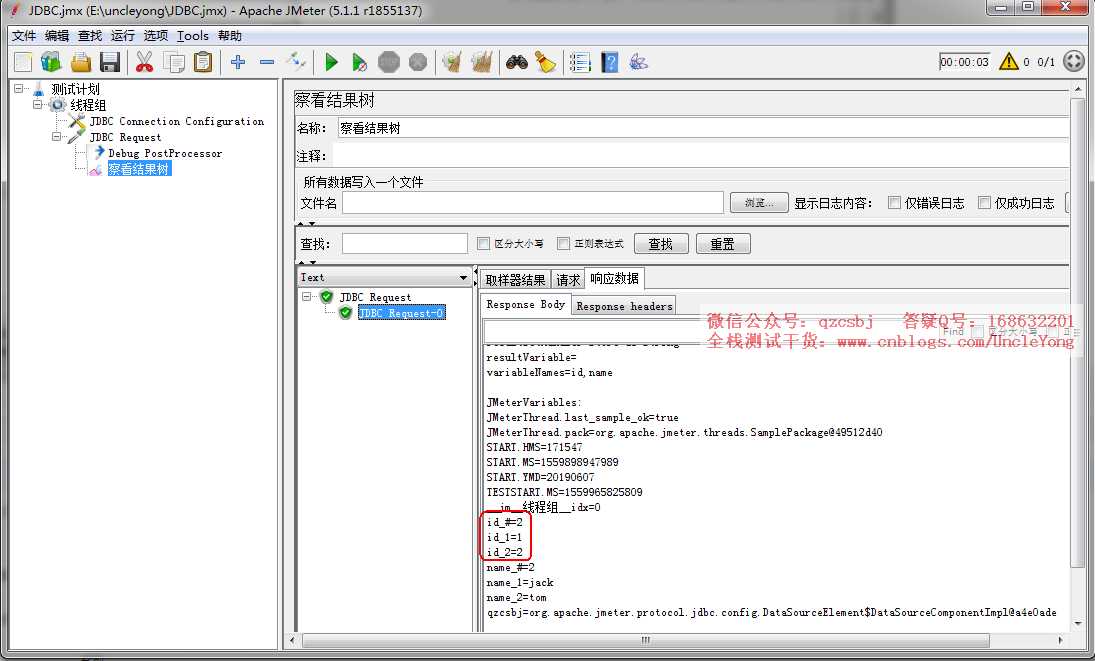1095x661 pixels.
Task: Collapse the 线程组 tree node
Action: tap(37, 105)
